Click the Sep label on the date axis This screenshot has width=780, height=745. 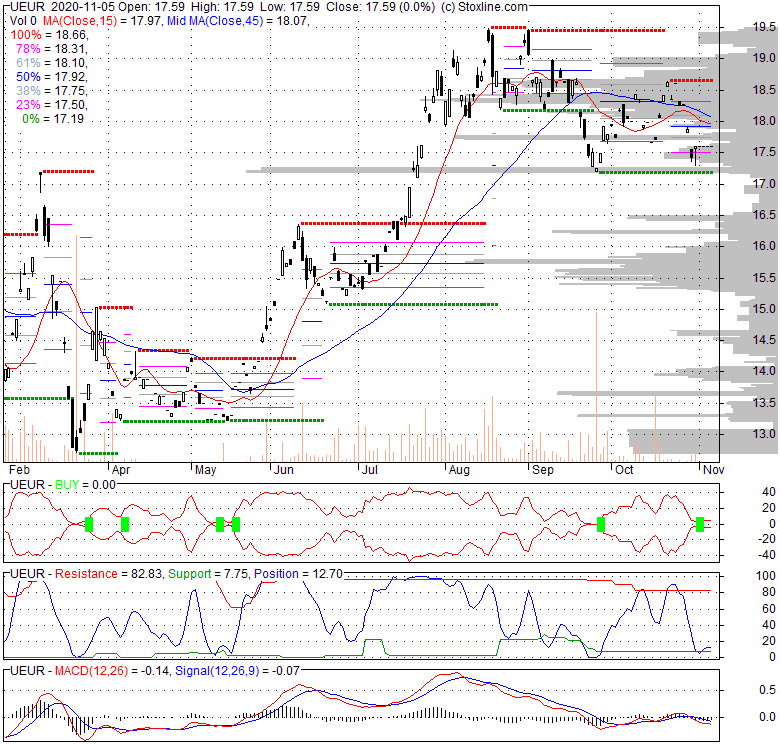click(542, 469)
